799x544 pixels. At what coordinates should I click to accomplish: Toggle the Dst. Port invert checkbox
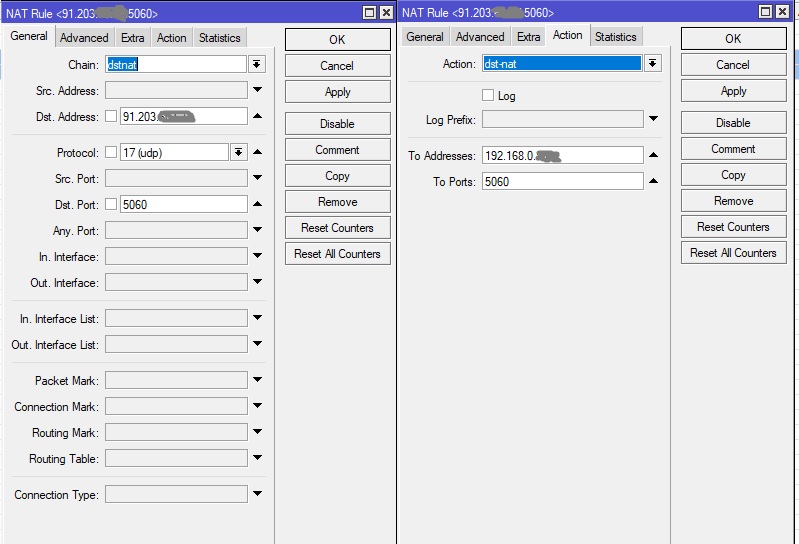(x=111, y=204)
